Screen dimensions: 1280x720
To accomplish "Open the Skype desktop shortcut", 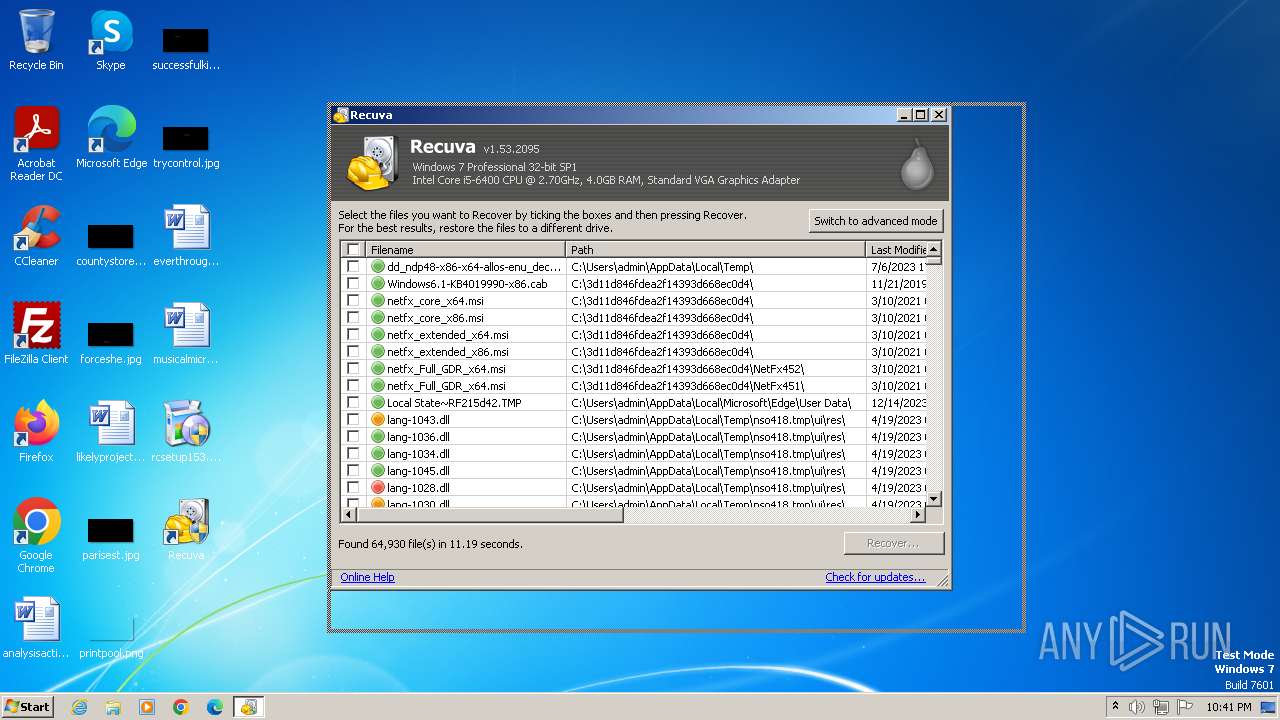I will 111,40.
